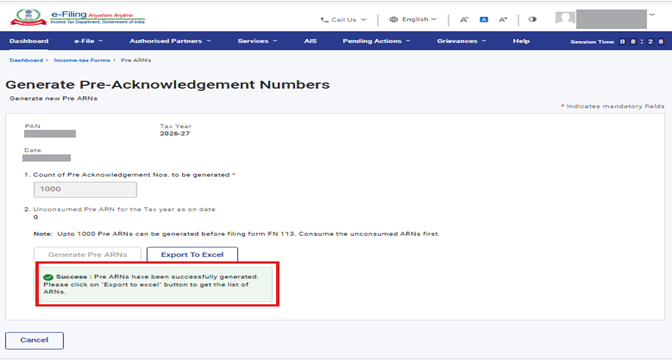Viewport: 672px width, 360px height.
Task: Click the 'Indicates mandatory fields' note
Action: [613, 106]
